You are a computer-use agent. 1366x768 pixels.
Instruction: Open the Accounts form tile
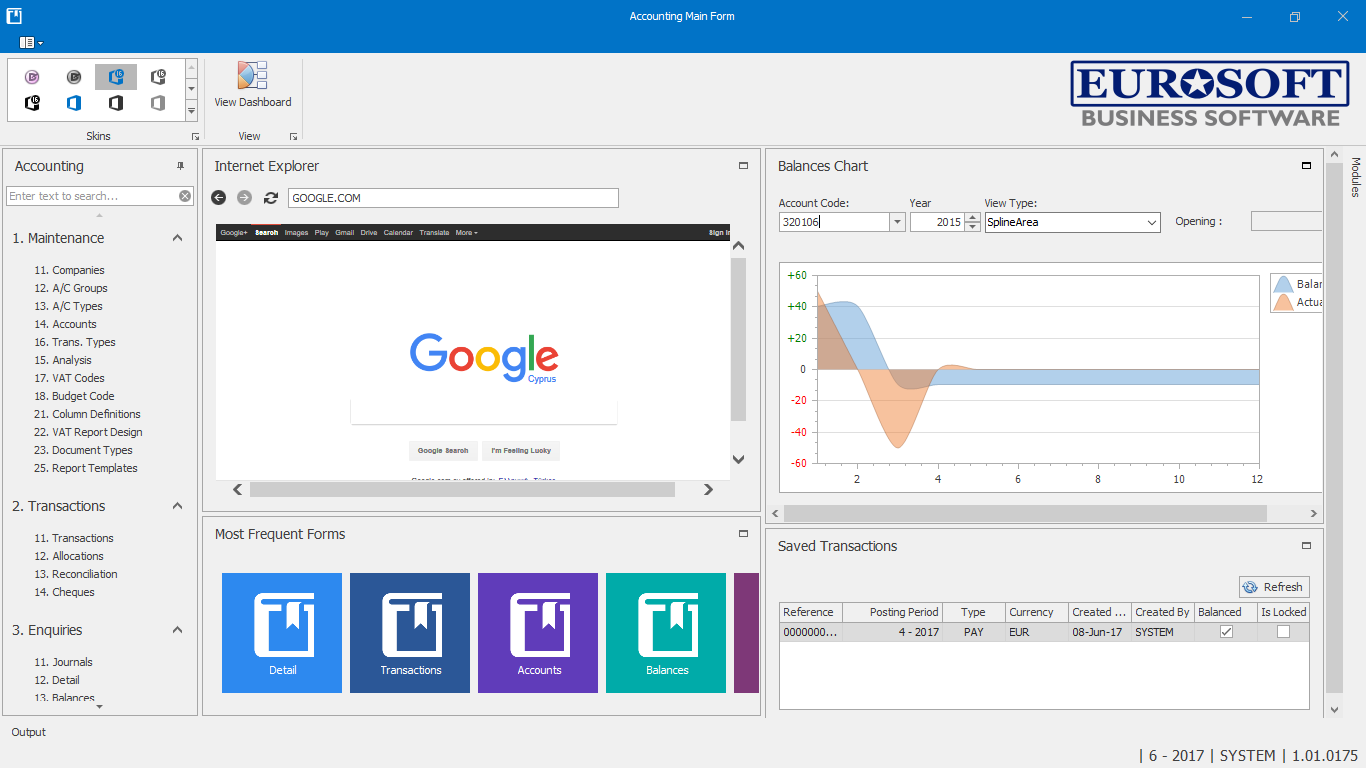click(x=538, y=632)
